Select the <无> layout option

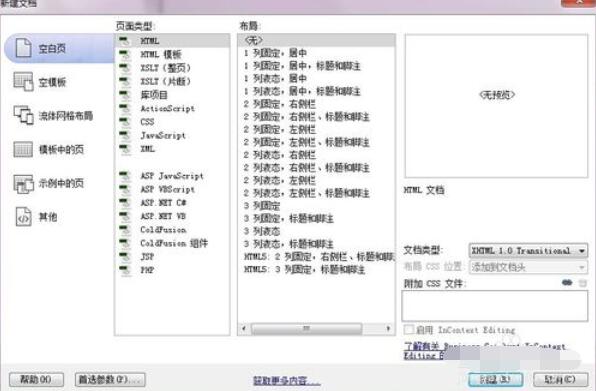tap(316, 40)
